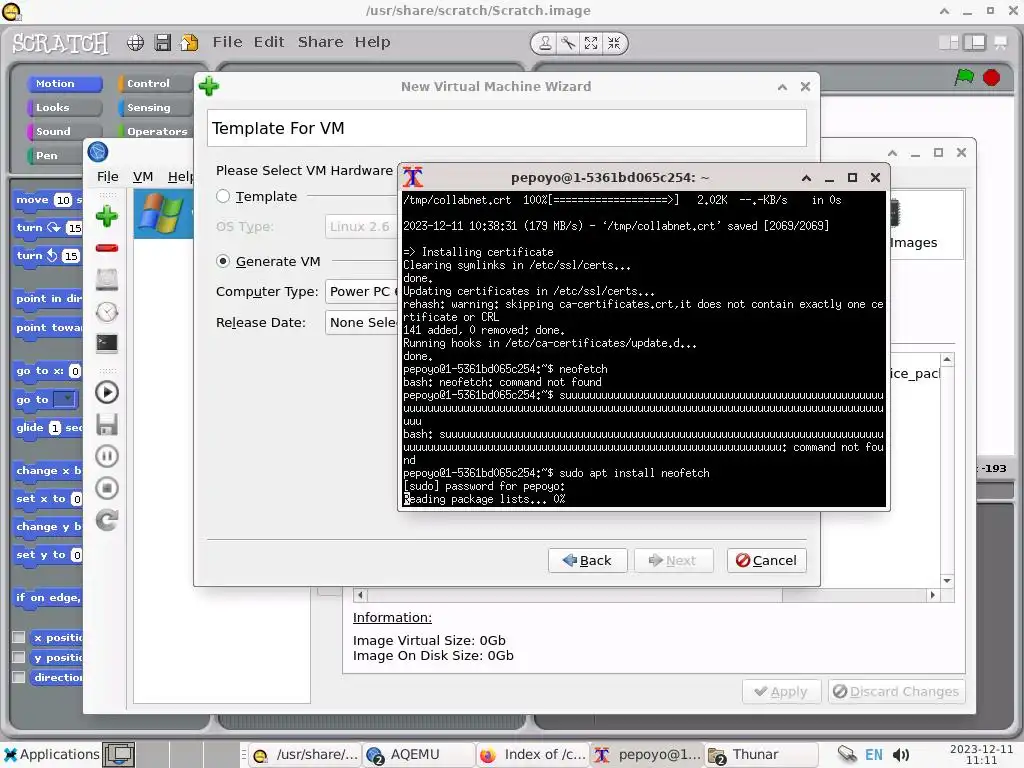Open AQEMU VM menu

142,177
